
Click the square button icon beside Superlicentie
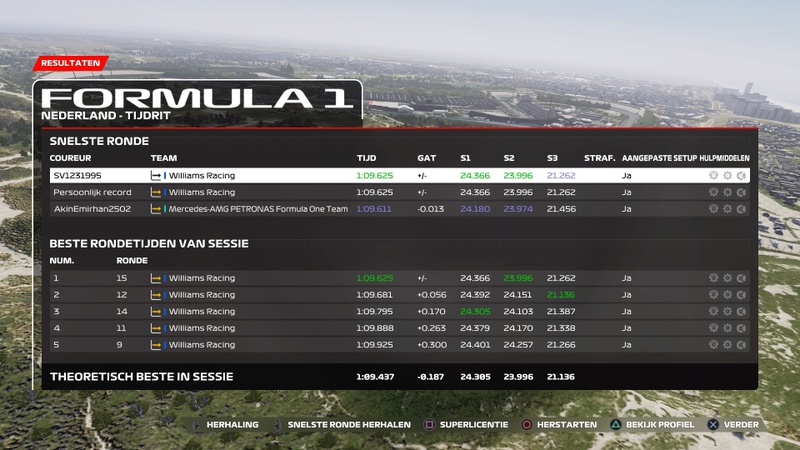pyautogui.click(x=430, y=424)
